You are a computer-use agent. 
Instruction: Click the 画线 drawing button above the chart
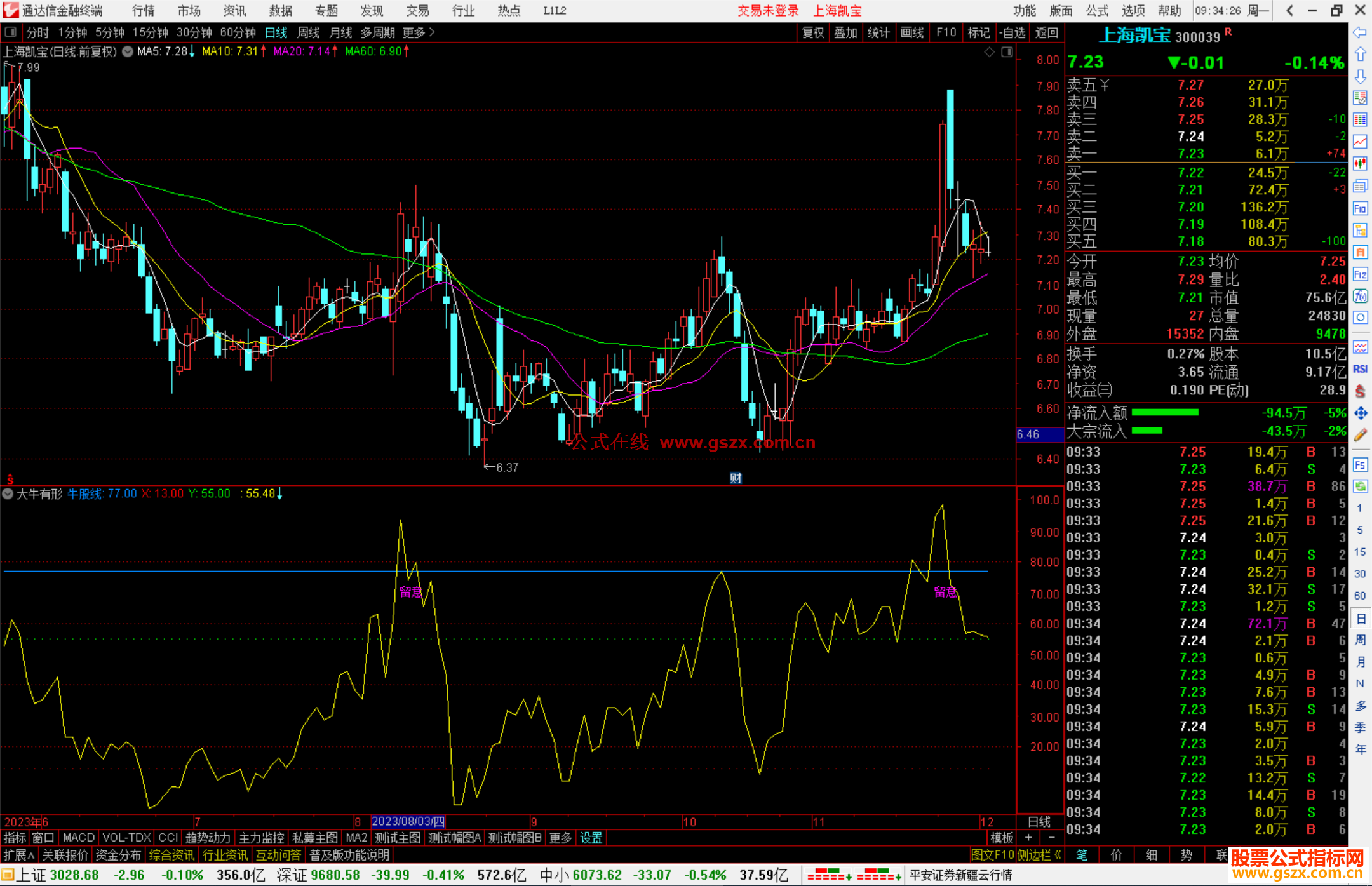click(912, 32)
